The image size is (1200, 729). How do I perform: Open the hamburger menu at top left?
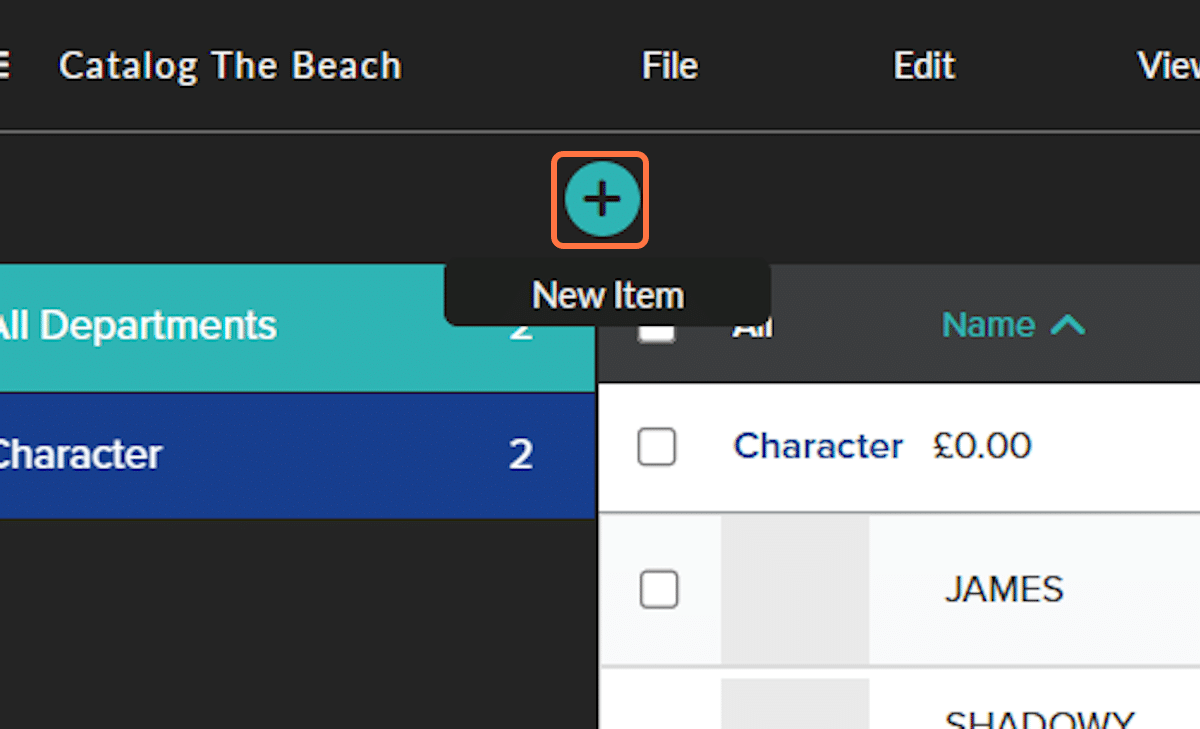[5, 65]
